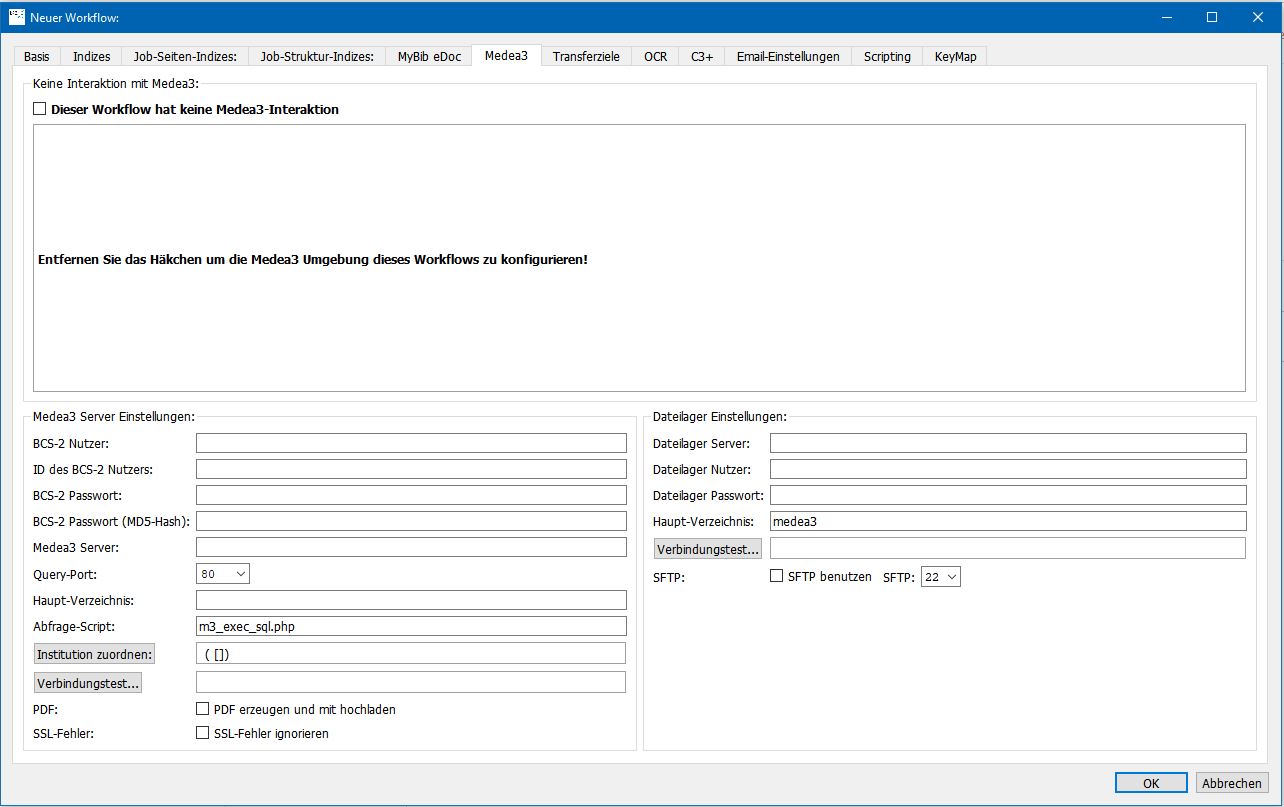Click the 'Institution zuordnen:' button
Viewport: 1284px width, 807px height.
point(94,654)
